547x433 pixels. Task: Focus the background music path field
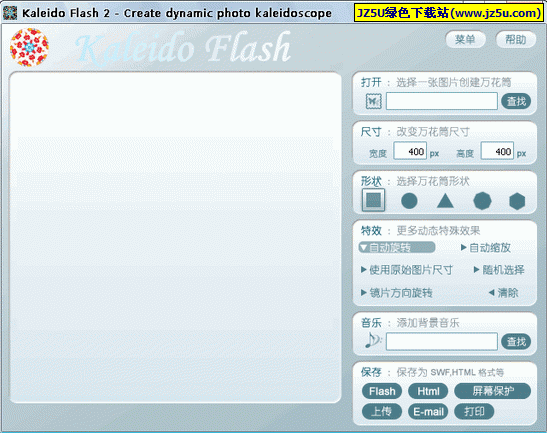coord(442,341)
